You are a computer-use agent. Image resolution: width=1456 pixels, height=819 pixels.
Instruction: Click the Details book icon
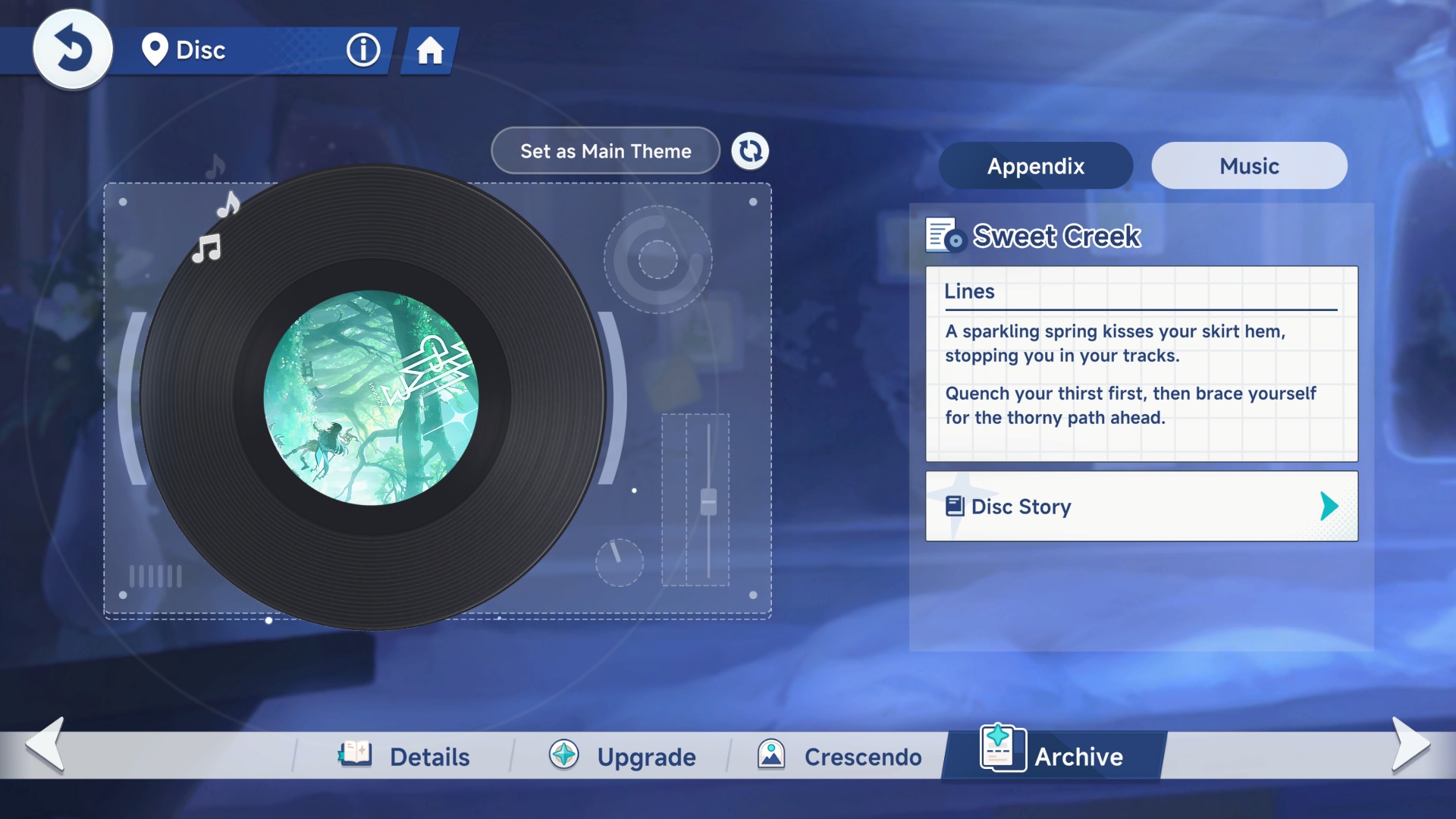click(x=355, y=755)
